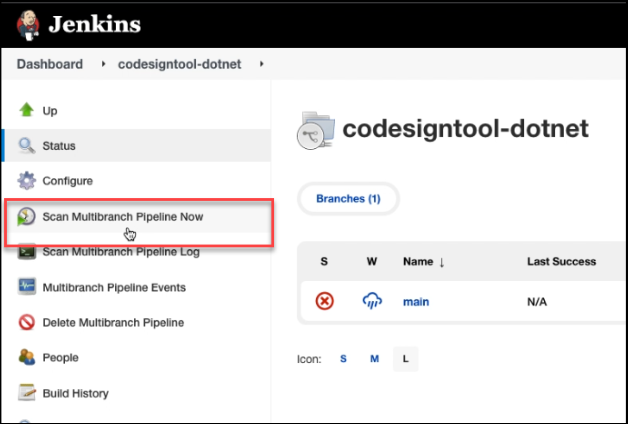The height and width of the screenshot is (424, 628).
Task: Click the Jenkins butler logo
Action: point(27,22)
